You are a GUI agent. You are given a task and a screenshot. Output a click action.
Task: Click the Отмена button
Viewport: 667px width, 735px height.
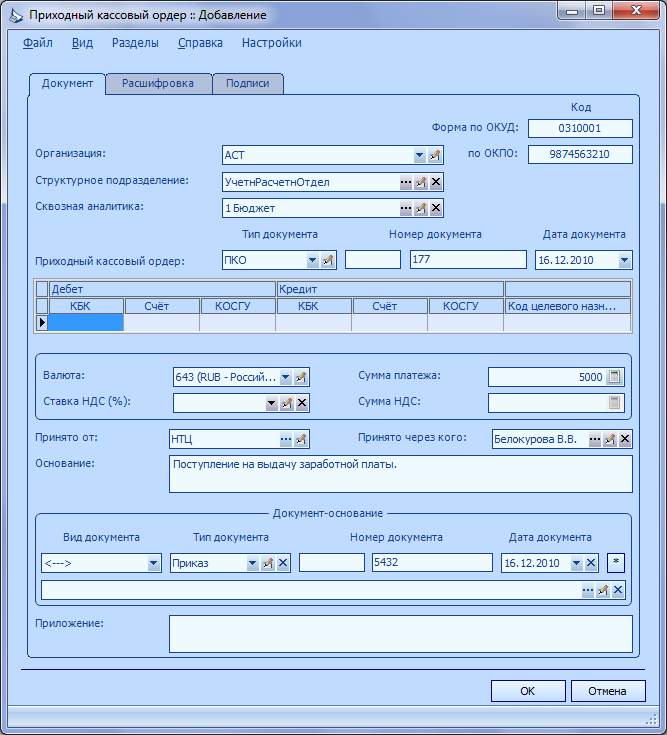(608, 691)
